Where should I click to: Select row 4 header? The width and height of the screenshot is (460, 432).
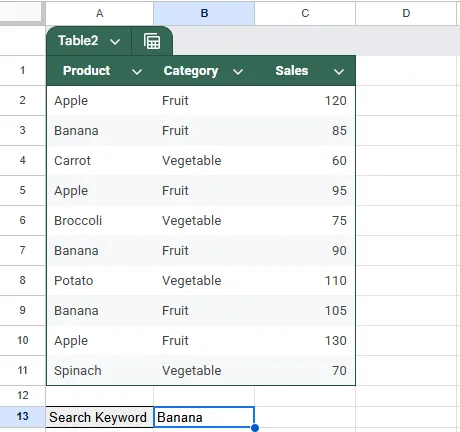[22, 160]
